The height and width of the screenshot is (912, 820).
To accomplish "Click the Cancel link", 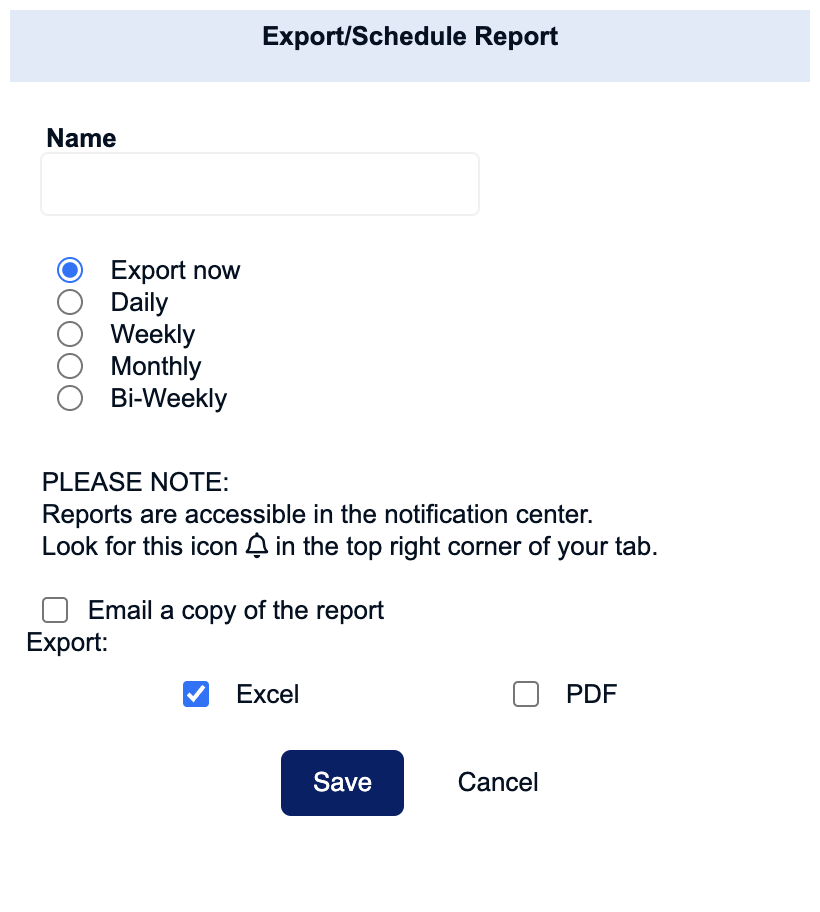I will pos(498,782).
